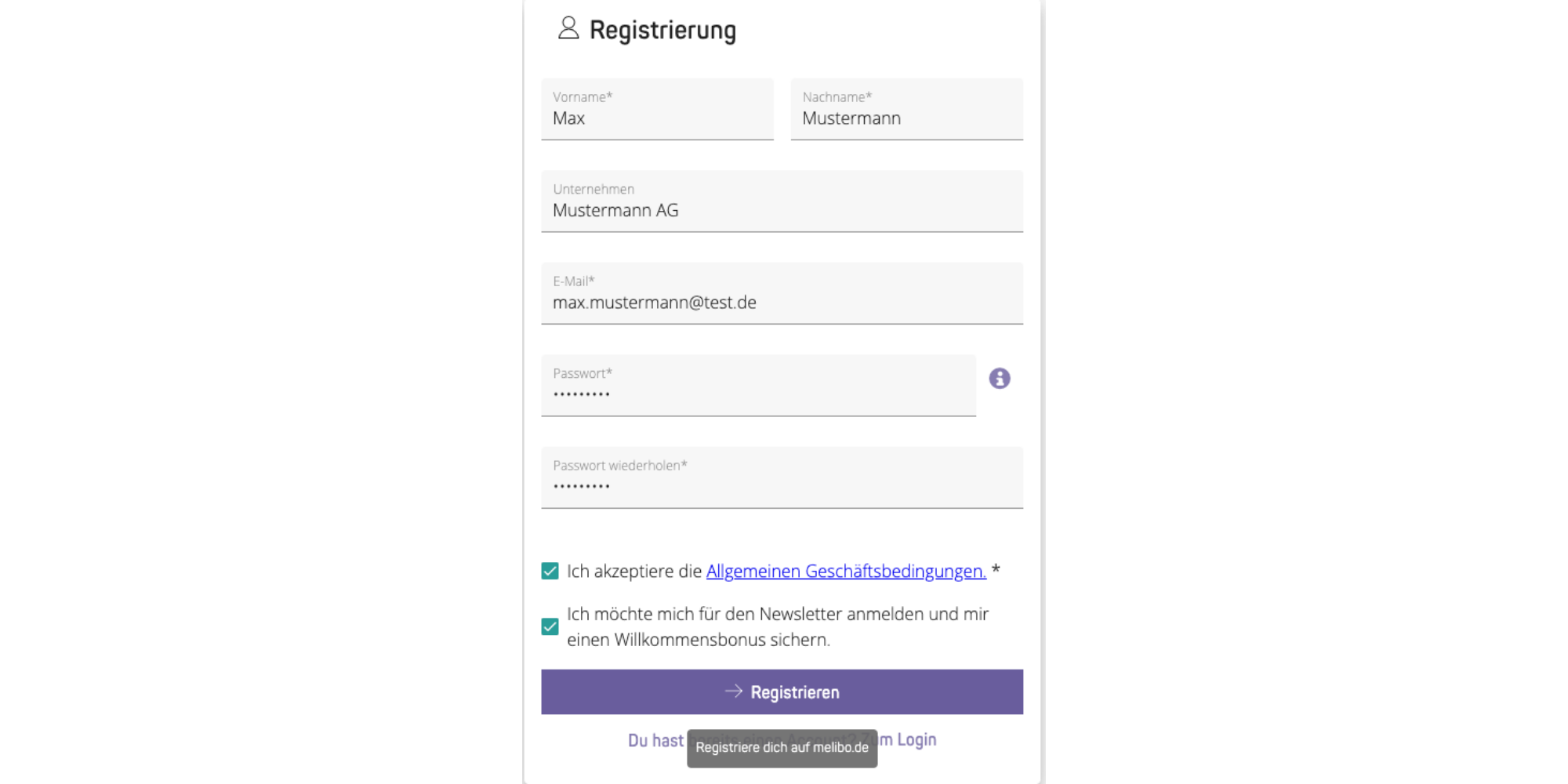Click the 'Ich akzeptiere die' label text
Viewport: 1568px width, 784px height.
(634, 571)
